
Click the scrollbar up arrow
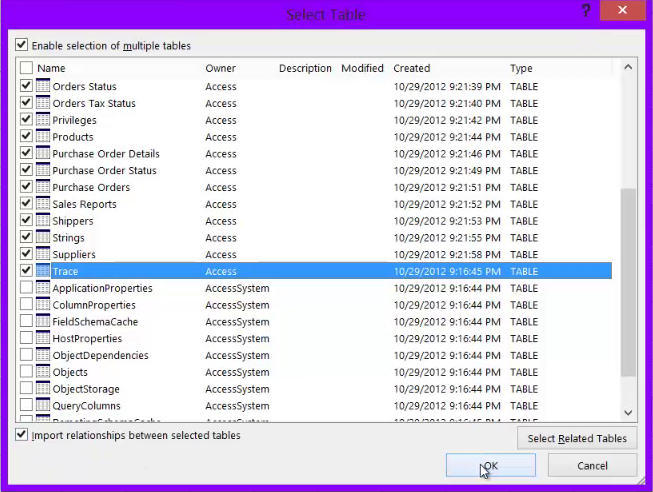point(629,67)
